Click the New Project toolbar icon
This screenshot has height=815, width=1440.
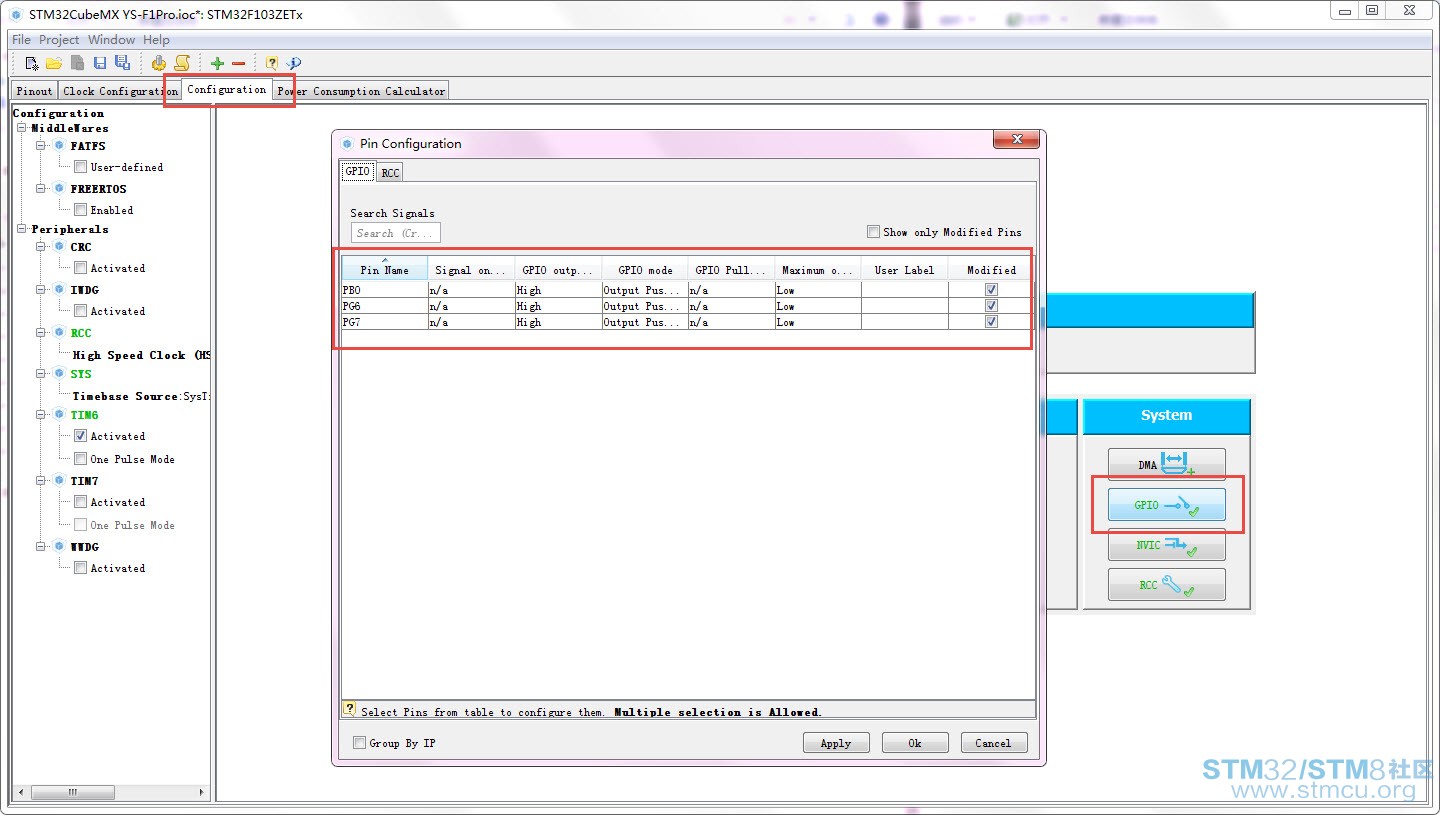pyautogui.click(x=32, y=63)
